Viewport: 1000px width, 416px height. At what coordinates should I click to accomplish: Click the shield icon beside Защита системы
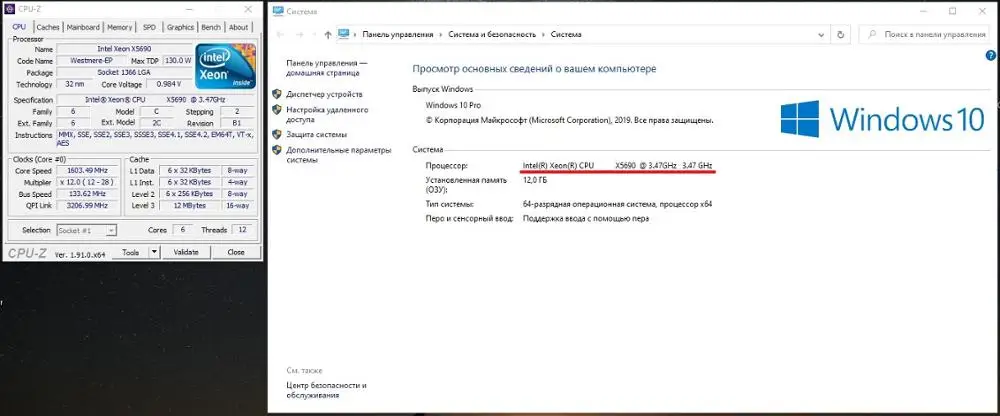tap(277, 135)
